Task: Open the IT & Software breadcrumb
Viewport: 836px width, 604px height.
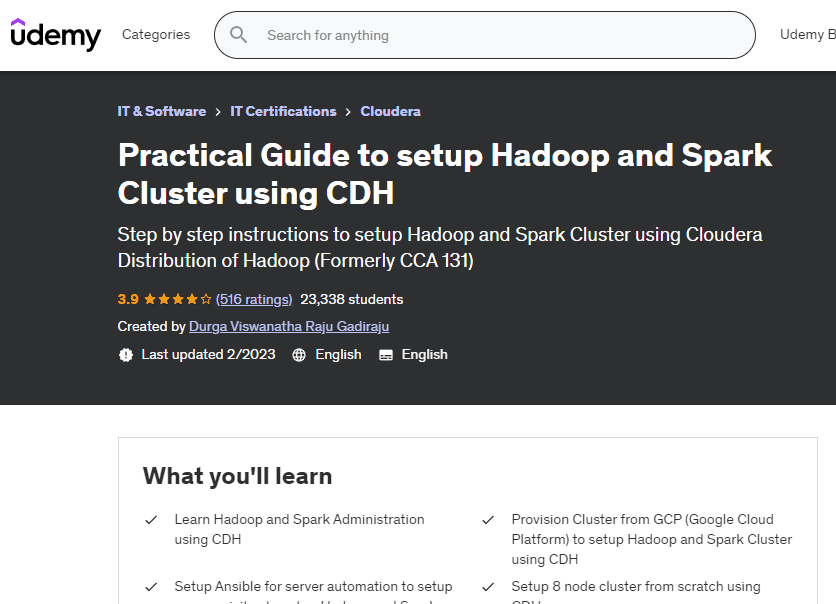Action: [x=162, y=111]
